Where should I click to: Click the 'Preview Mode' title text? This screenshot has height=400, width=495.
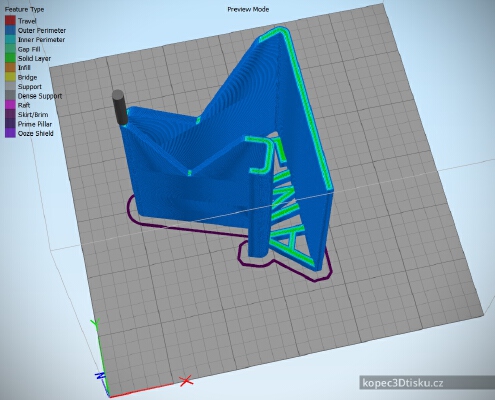point(248,9)
